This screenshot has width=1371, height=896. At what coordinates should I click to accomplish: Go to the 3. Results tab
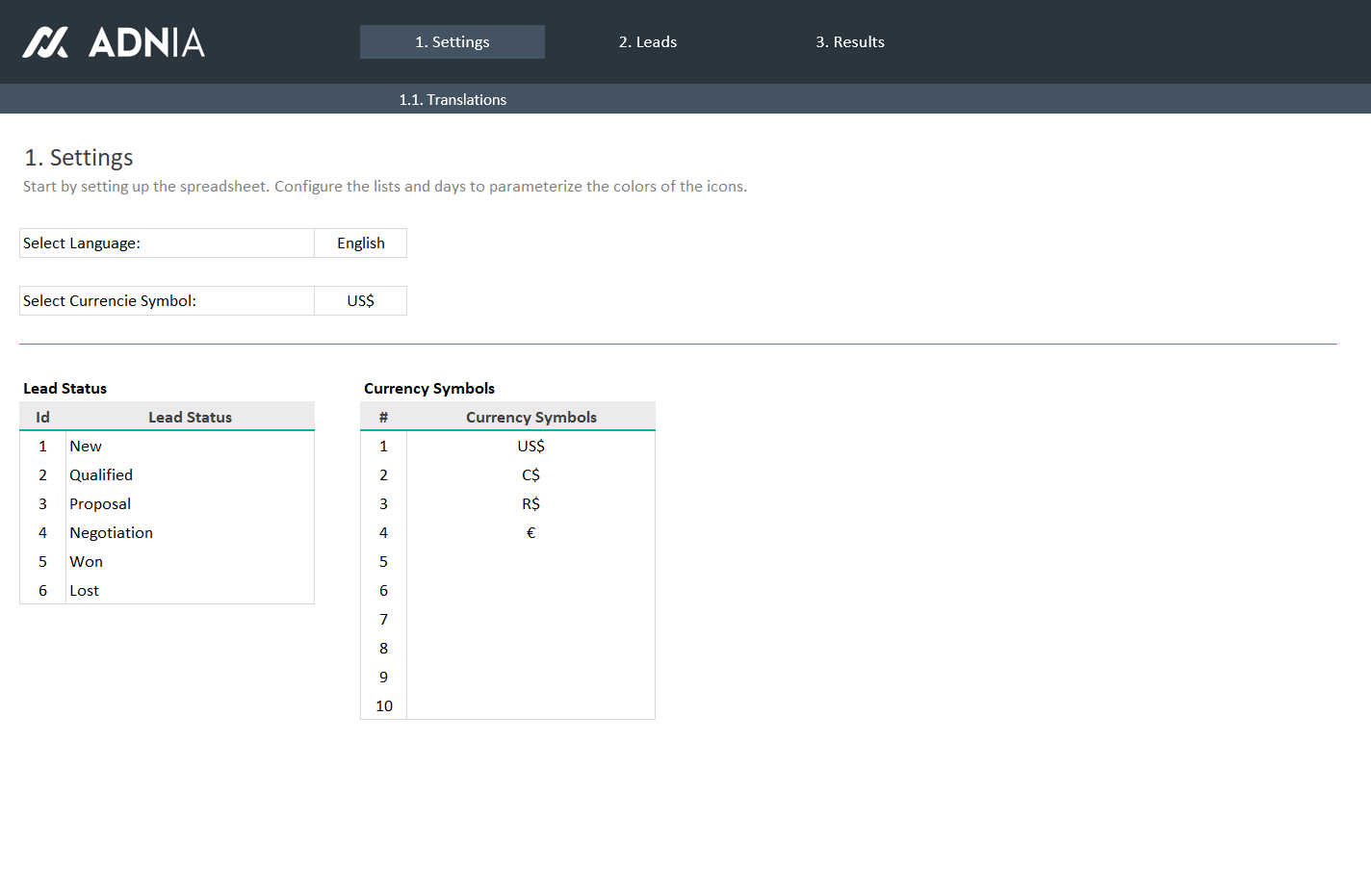click(x=849, y=42)
